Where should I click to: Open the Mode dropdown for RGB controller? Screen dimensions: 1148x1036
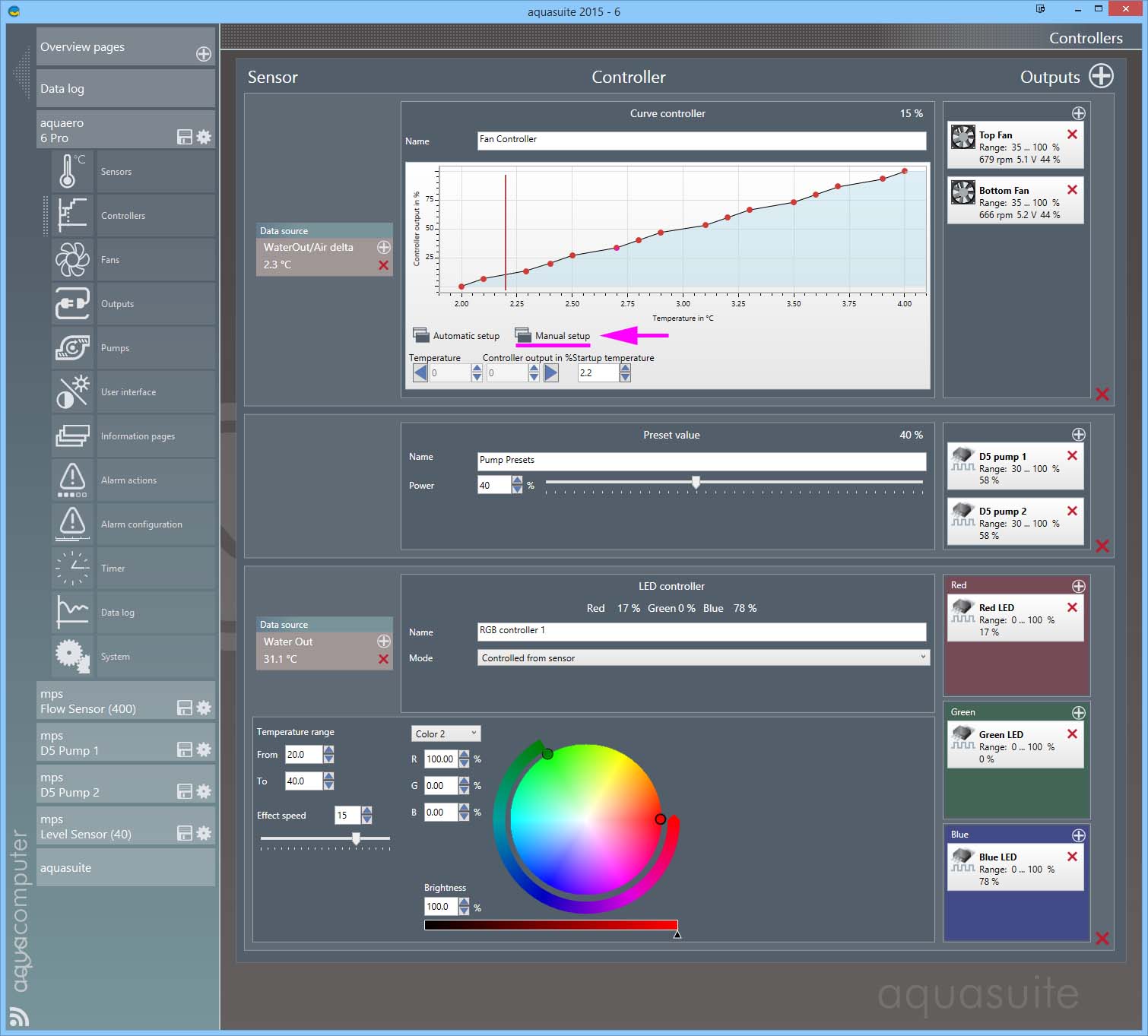point(702,657)
